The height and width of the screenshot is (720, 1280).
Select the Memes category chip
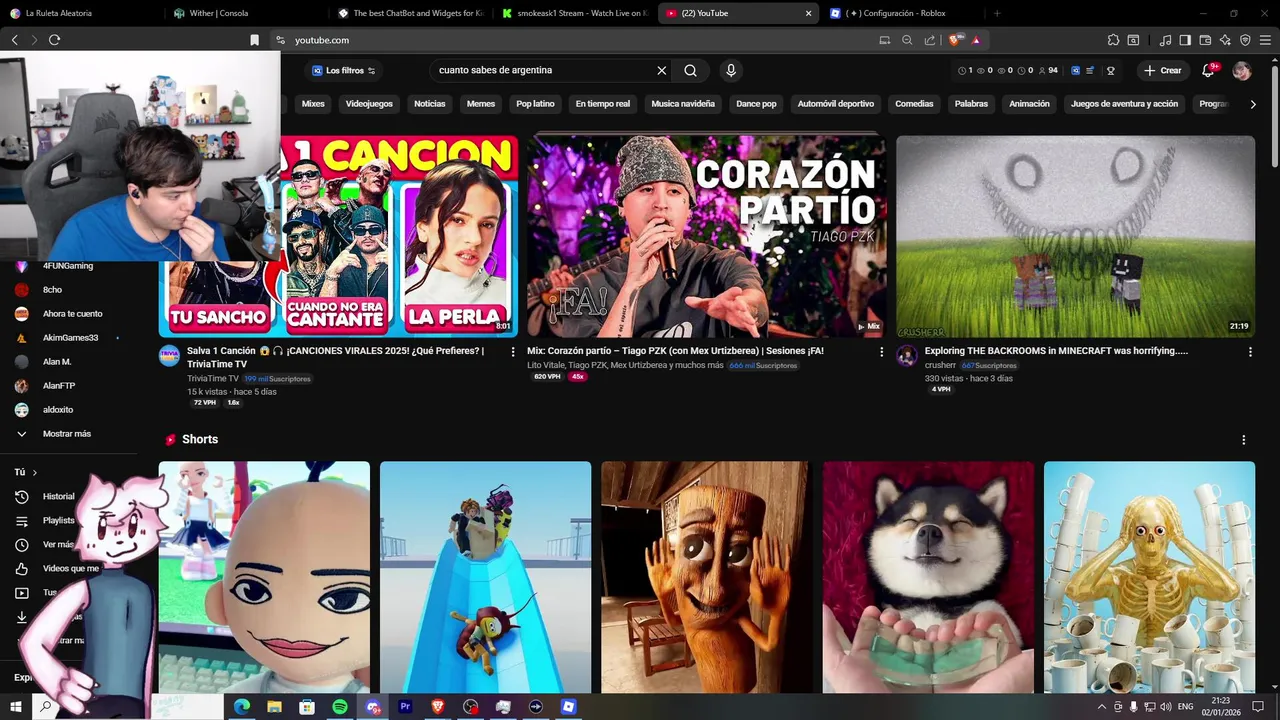tap(481, 104)
